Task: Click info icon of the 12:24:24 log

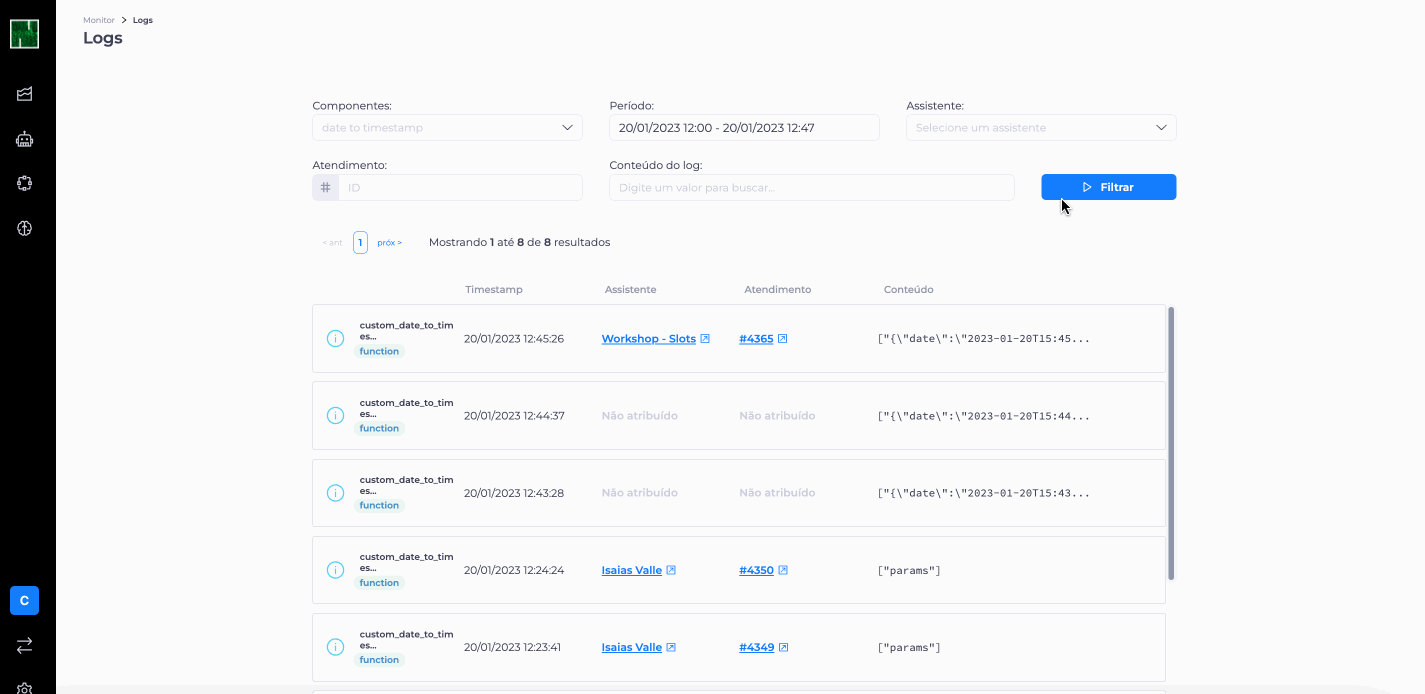Action: (x=336, y=570)
